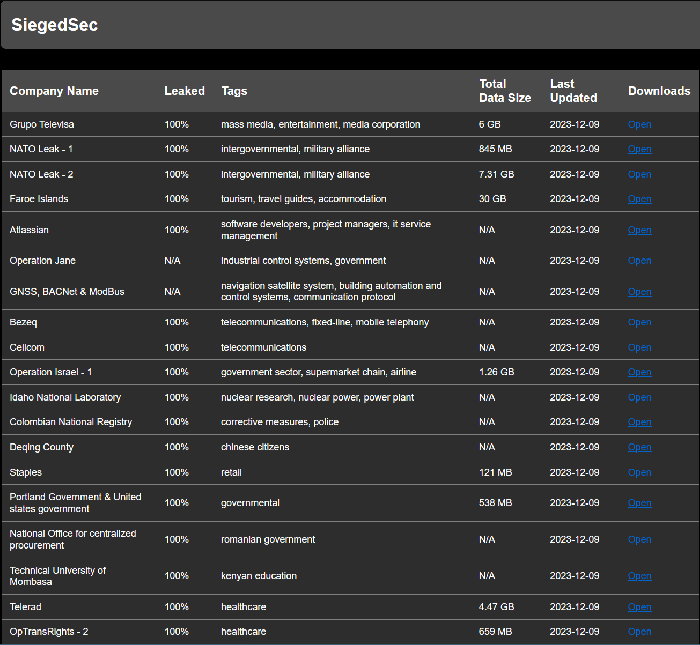Click the Deqing County company name cell
Screen dimensions: 700x645
point(41,447)
